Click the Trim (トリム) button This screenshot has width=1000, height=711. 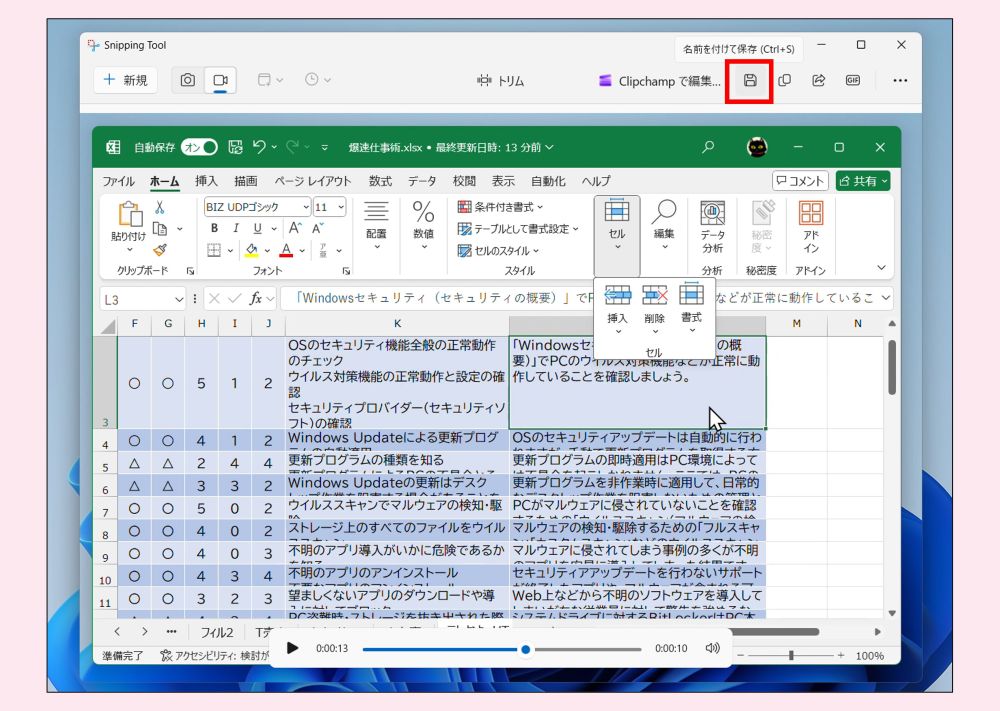click(500, 80)
